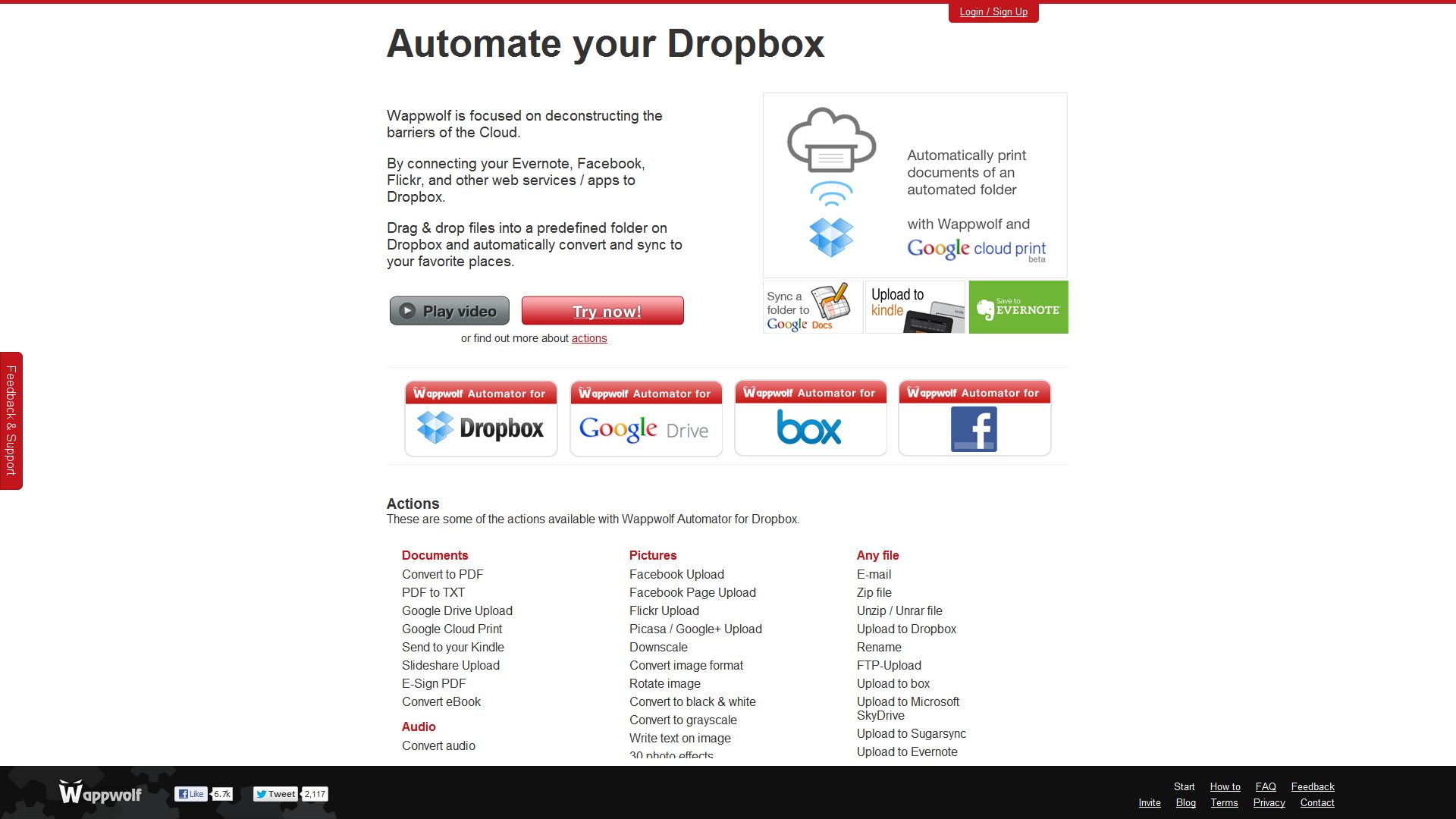Expand the Pictures actions section
The height and width of the screenshot is (819, 1456).
pos(652,555)
